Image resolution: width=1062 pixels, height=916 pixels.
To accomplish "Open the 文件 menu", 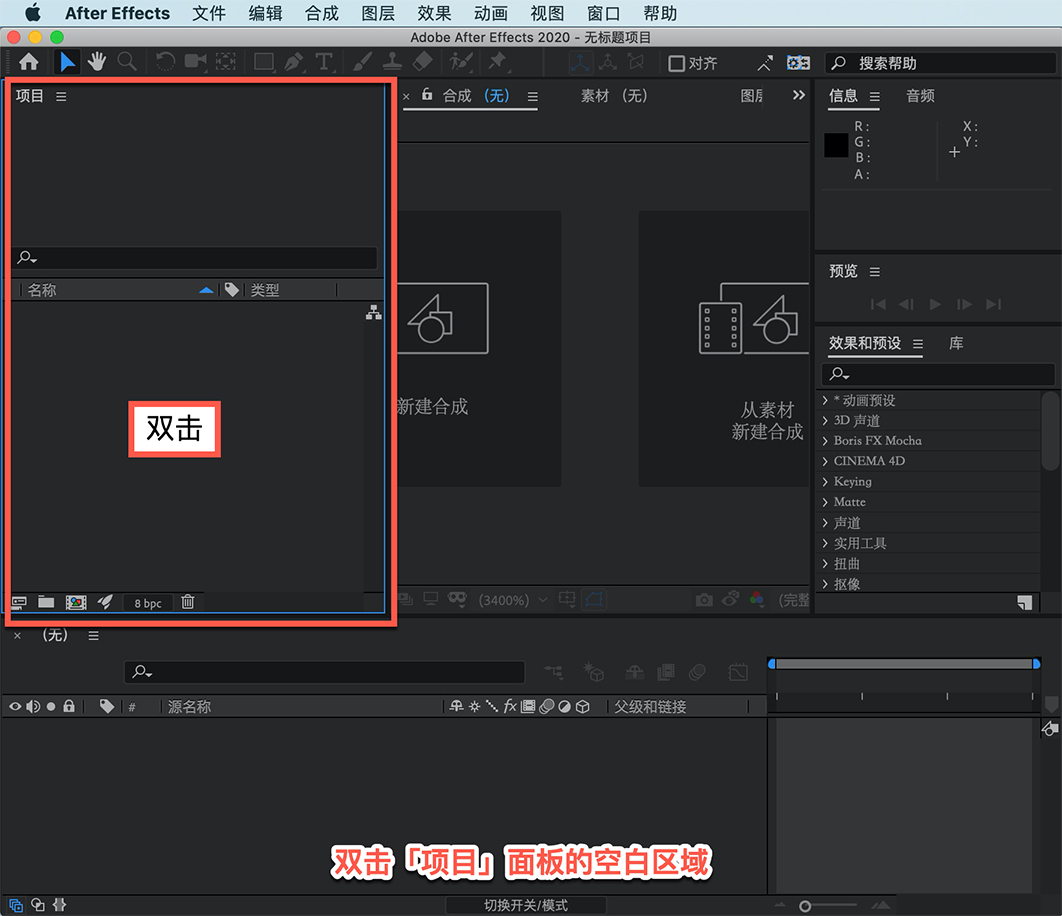I will point(209,14).
